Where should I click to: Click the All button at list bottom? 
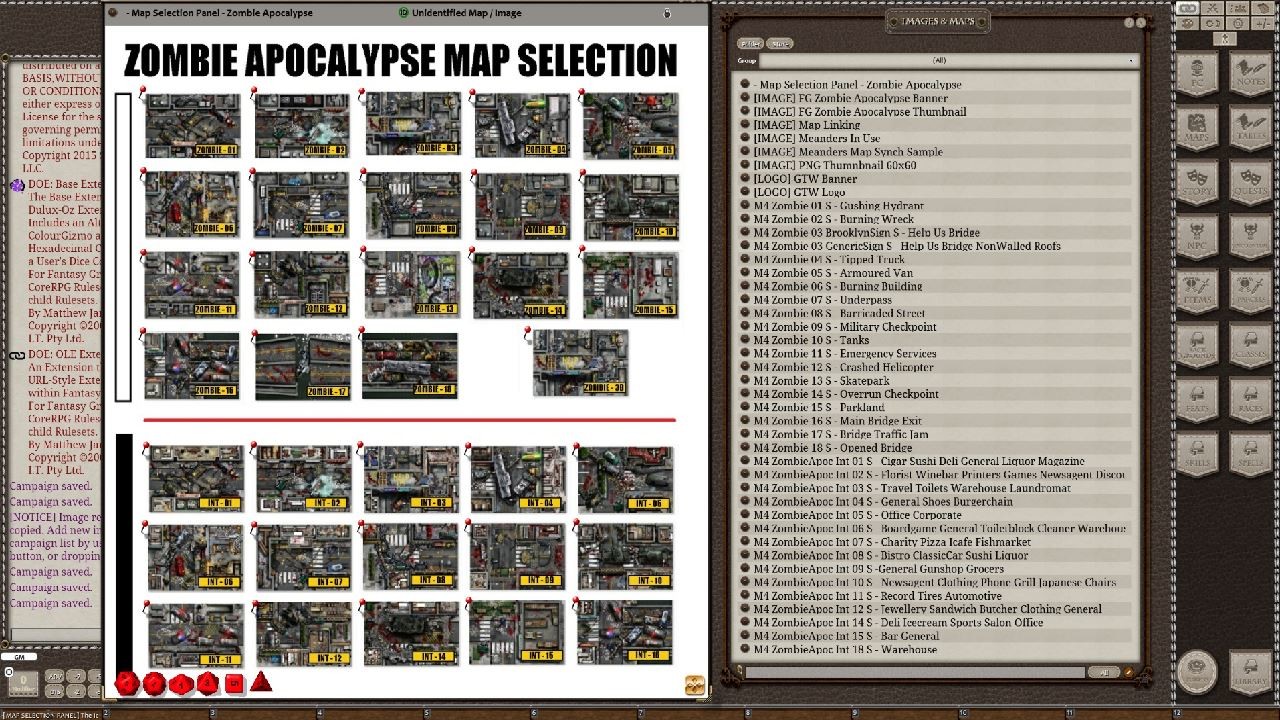pyautogui.click(x=1104, y=672)
